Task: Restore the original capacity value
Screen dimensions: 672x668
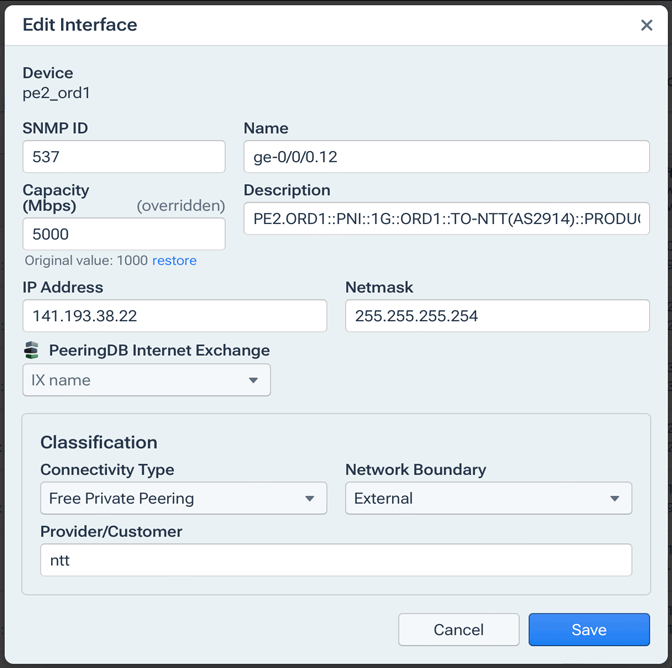Action: (x=174, y=261)
